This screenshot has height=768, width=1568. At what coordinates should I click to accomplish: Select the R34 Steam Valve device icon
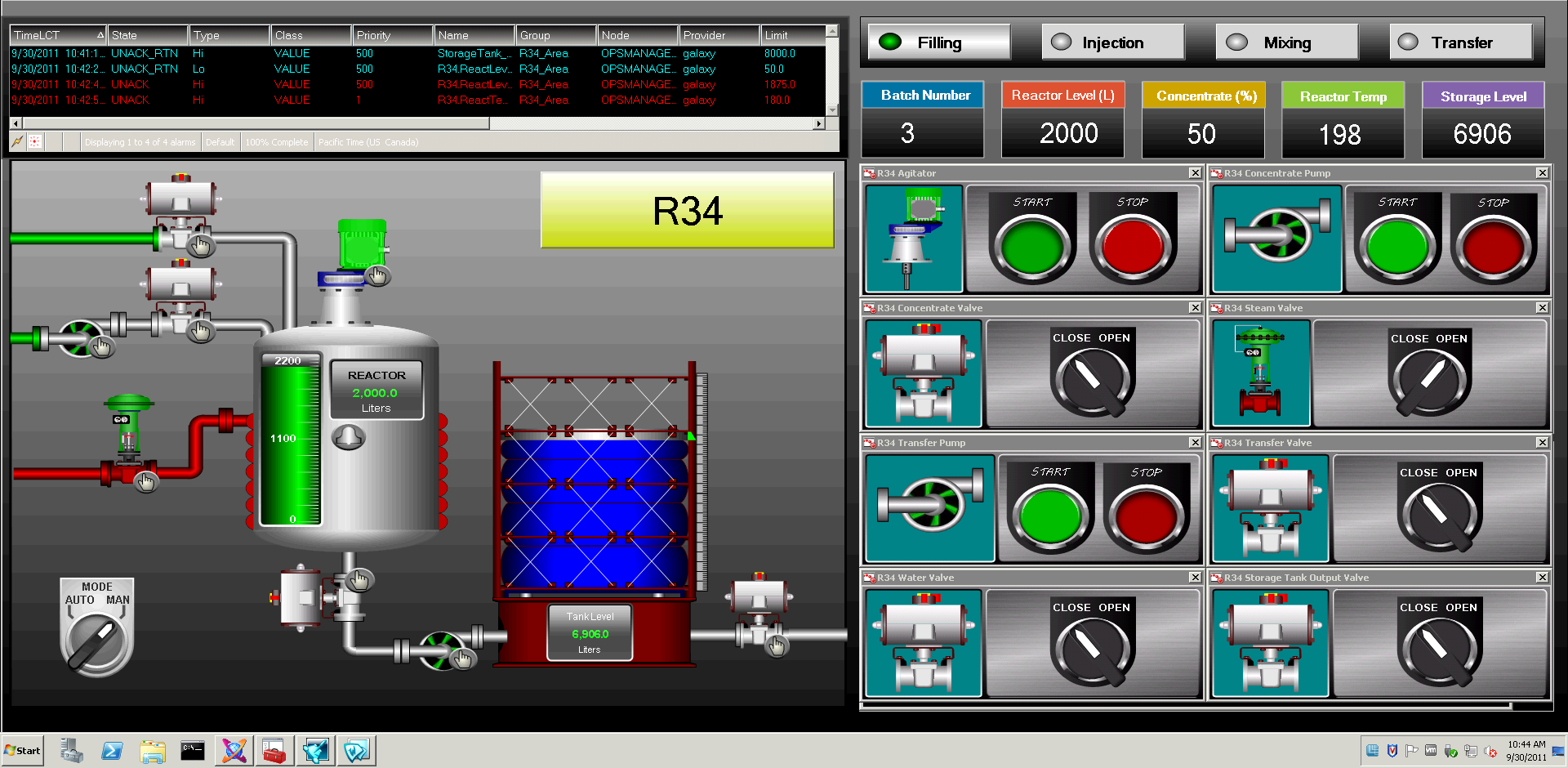pyautogui.click(x=1261, y=372)
